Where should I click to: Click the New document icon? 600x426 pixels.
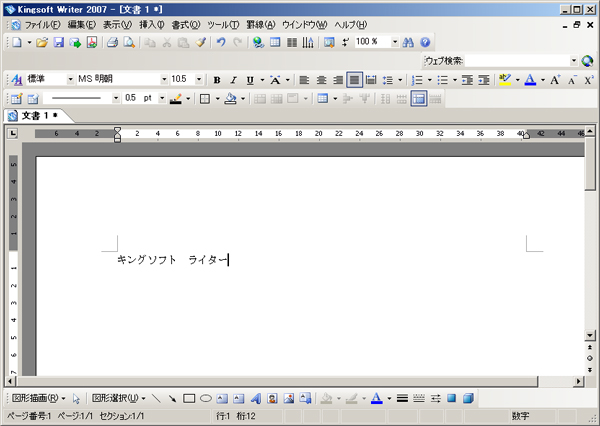coord(17,42)
